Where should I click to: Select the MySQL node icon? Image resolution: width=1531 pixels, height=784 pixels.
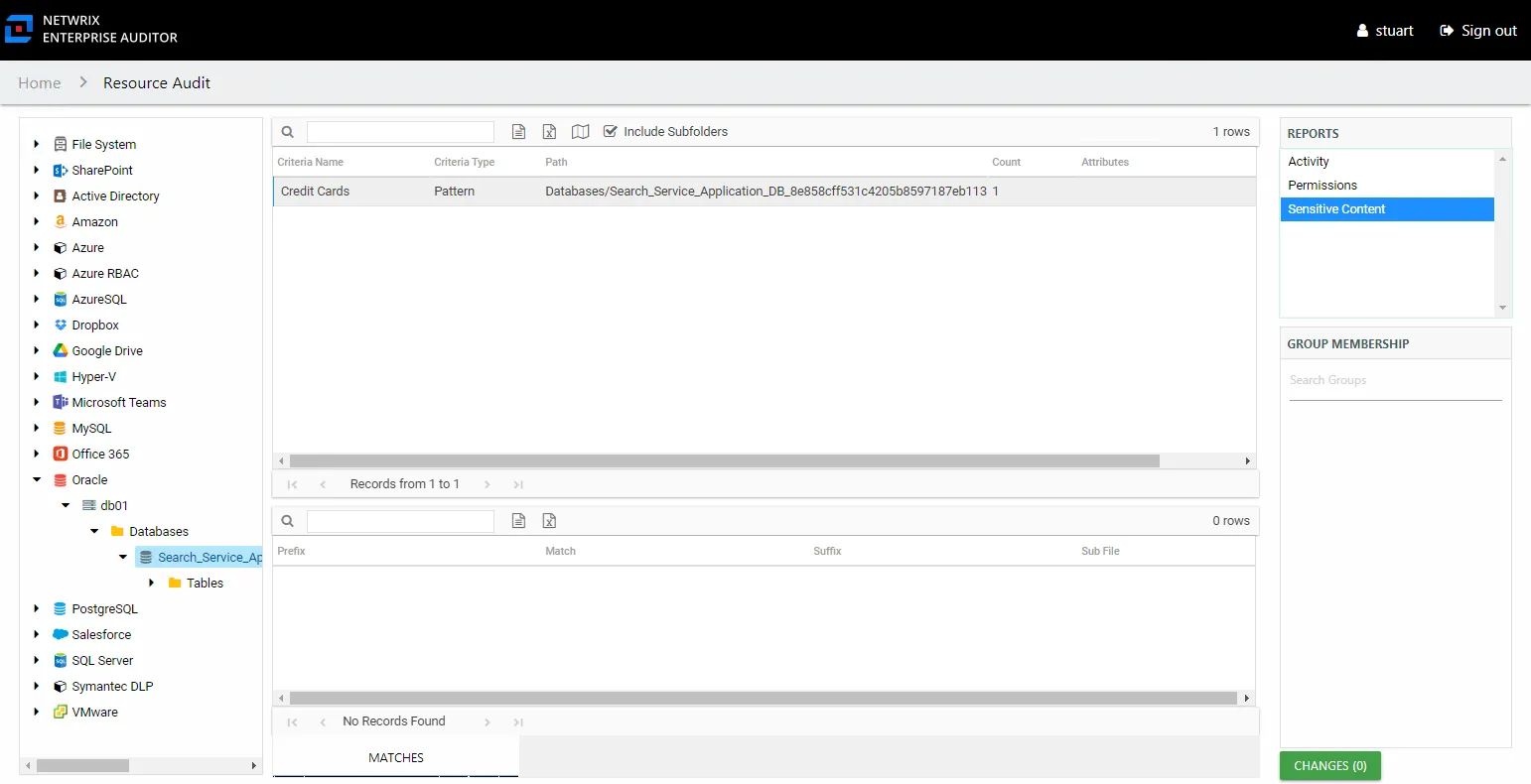point(60,428)
